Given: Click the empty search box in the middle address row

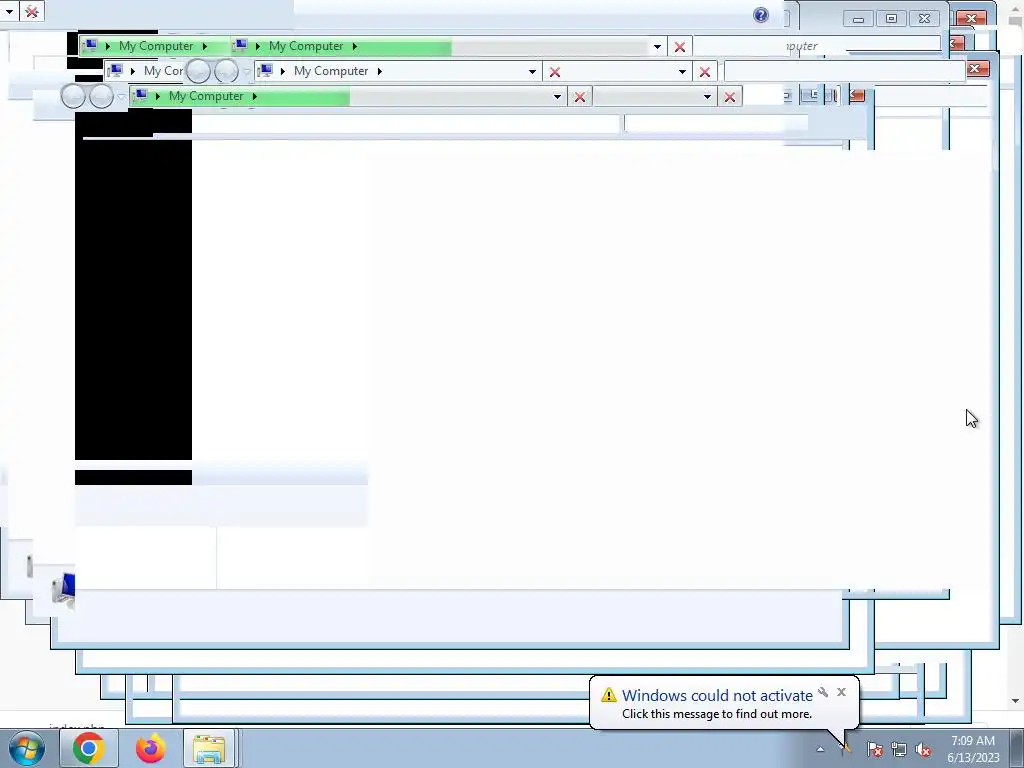Looking at the screenshot, I should point(844,71).
